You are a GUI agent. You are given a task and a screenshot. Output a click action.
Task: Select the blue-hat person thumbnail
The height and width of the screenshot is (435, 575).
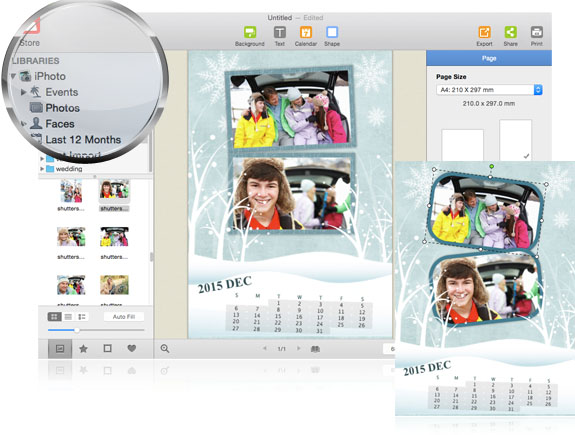[x=71, y=285]
